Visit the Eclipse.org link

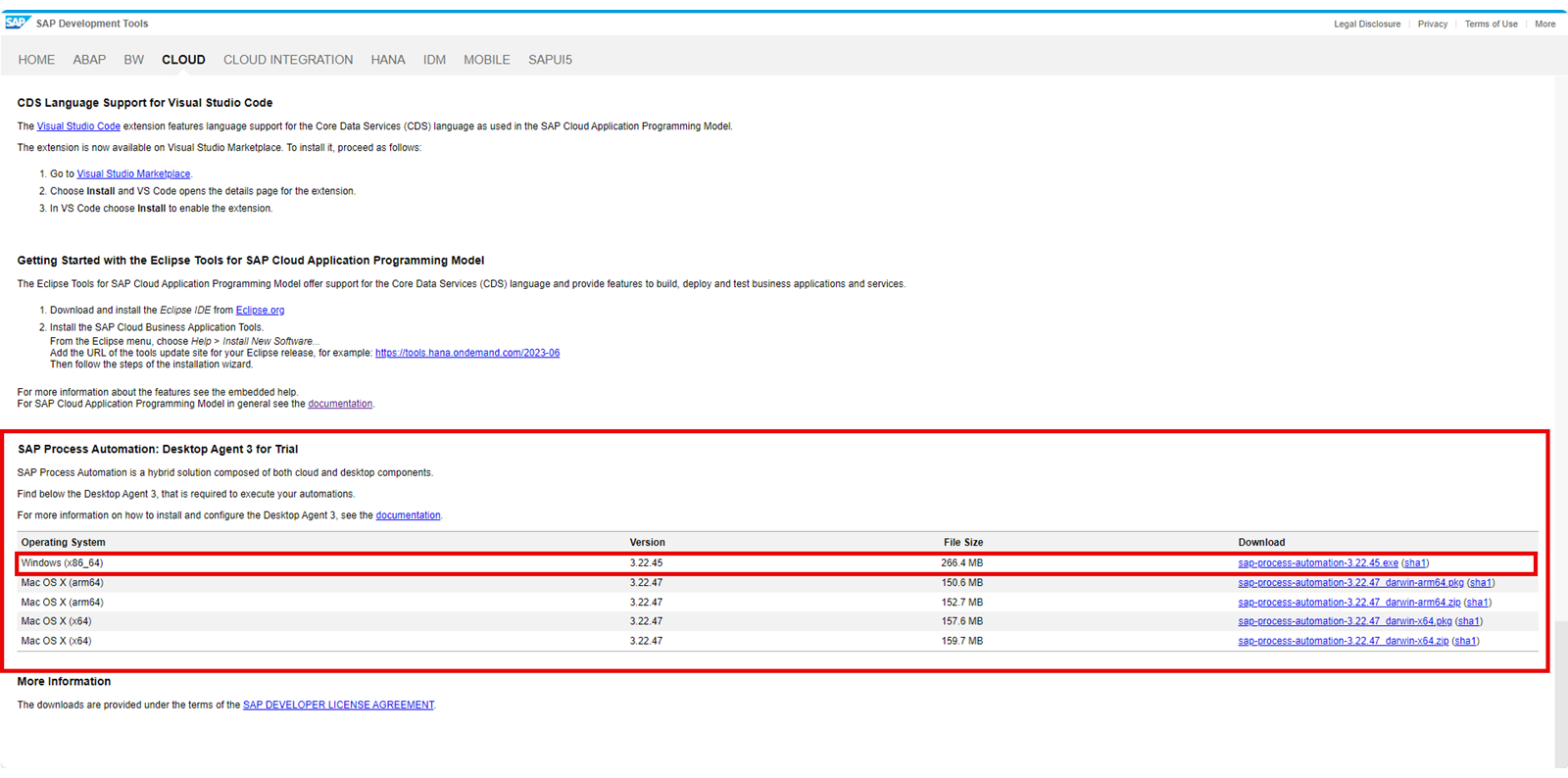pos(260,311)
